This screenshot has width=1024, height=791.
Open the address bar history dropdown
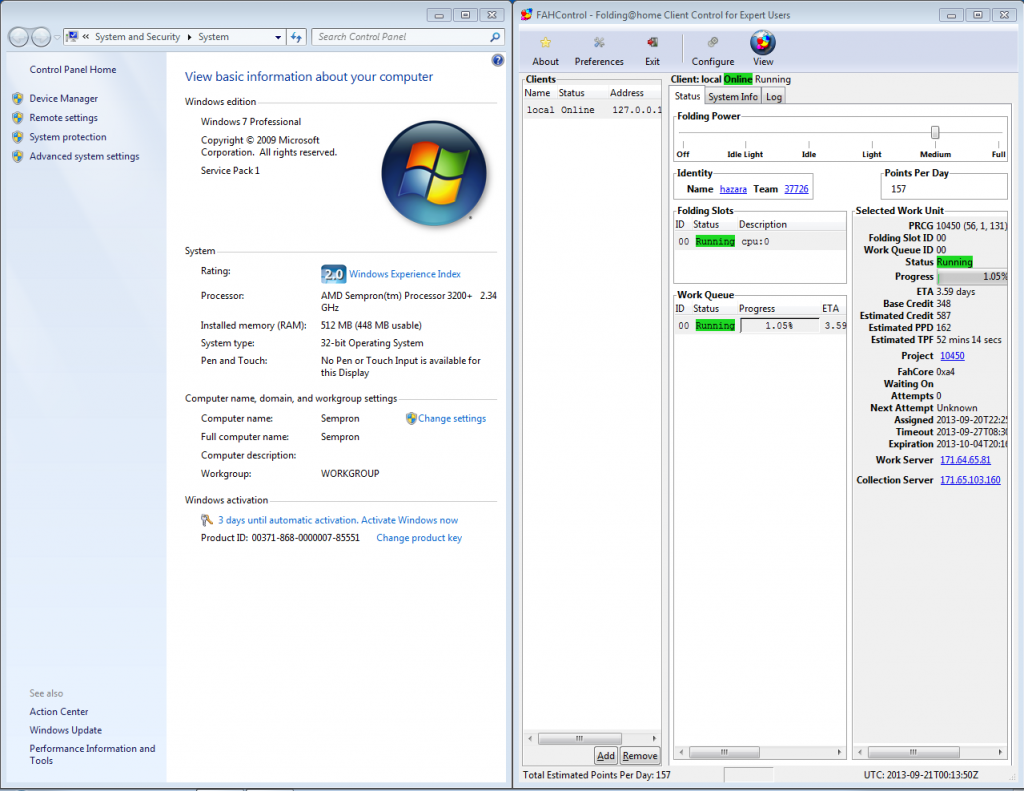(x=278, y=37)
